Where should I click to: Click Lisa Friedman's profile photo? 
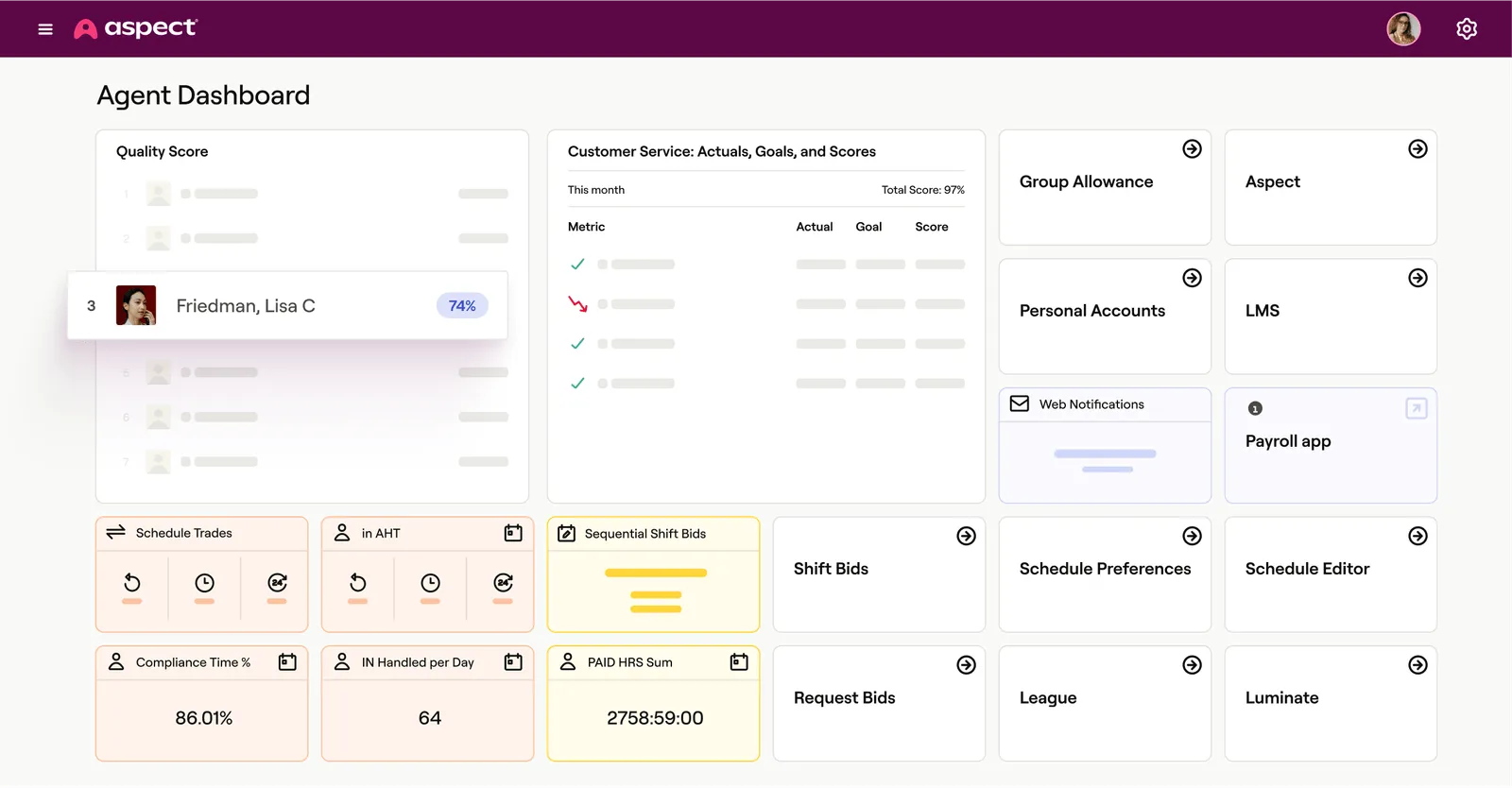[136, 305]
